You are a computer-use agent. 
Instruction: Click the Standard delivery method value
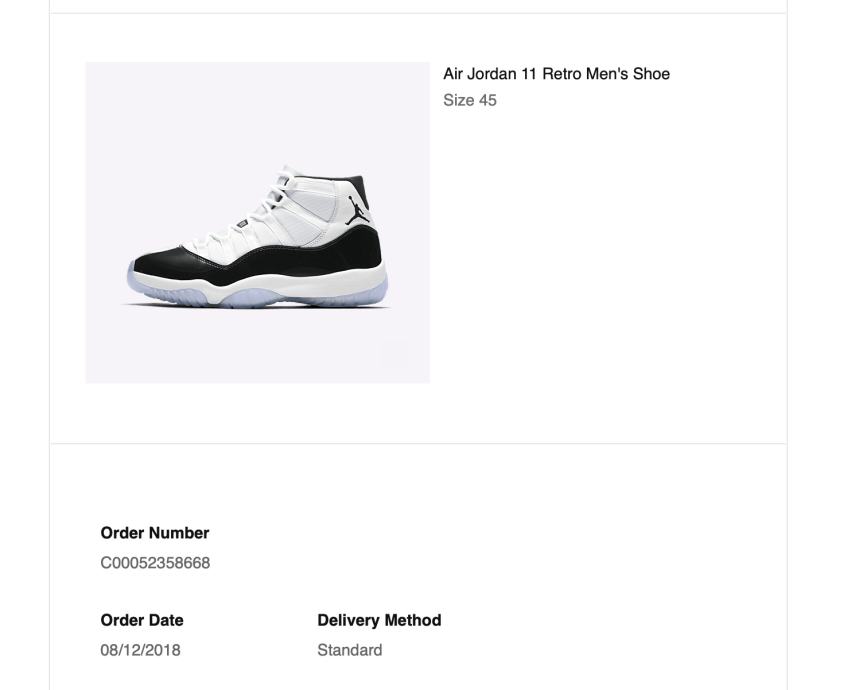[349, 650]
